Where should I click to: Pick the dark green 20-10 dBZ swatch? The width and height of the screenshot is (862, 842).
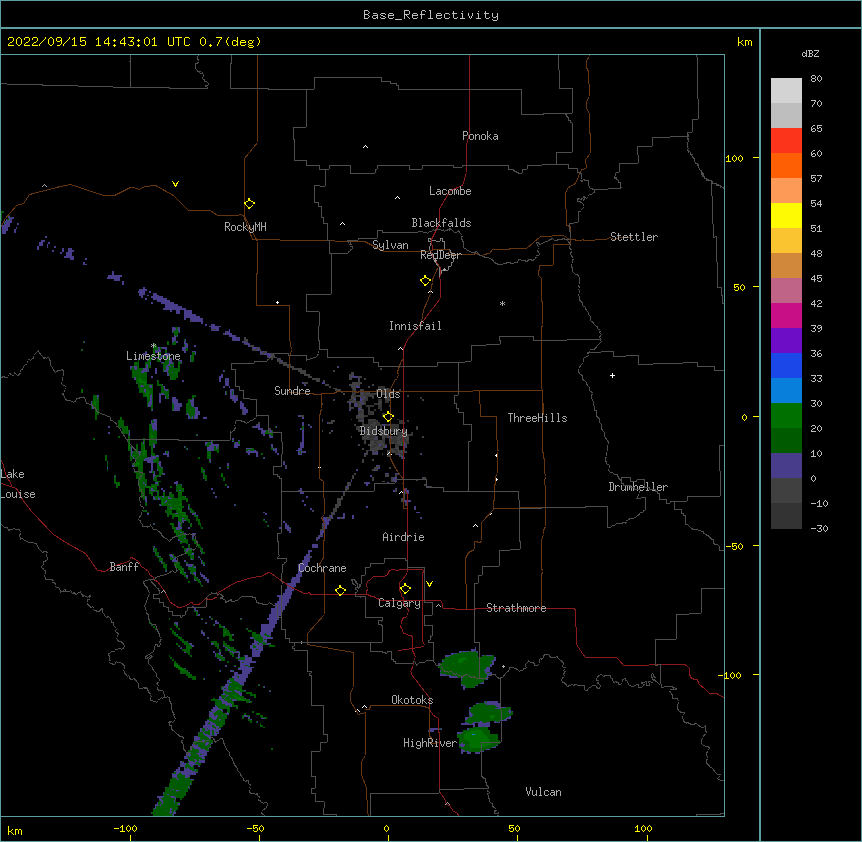point(786,441)
